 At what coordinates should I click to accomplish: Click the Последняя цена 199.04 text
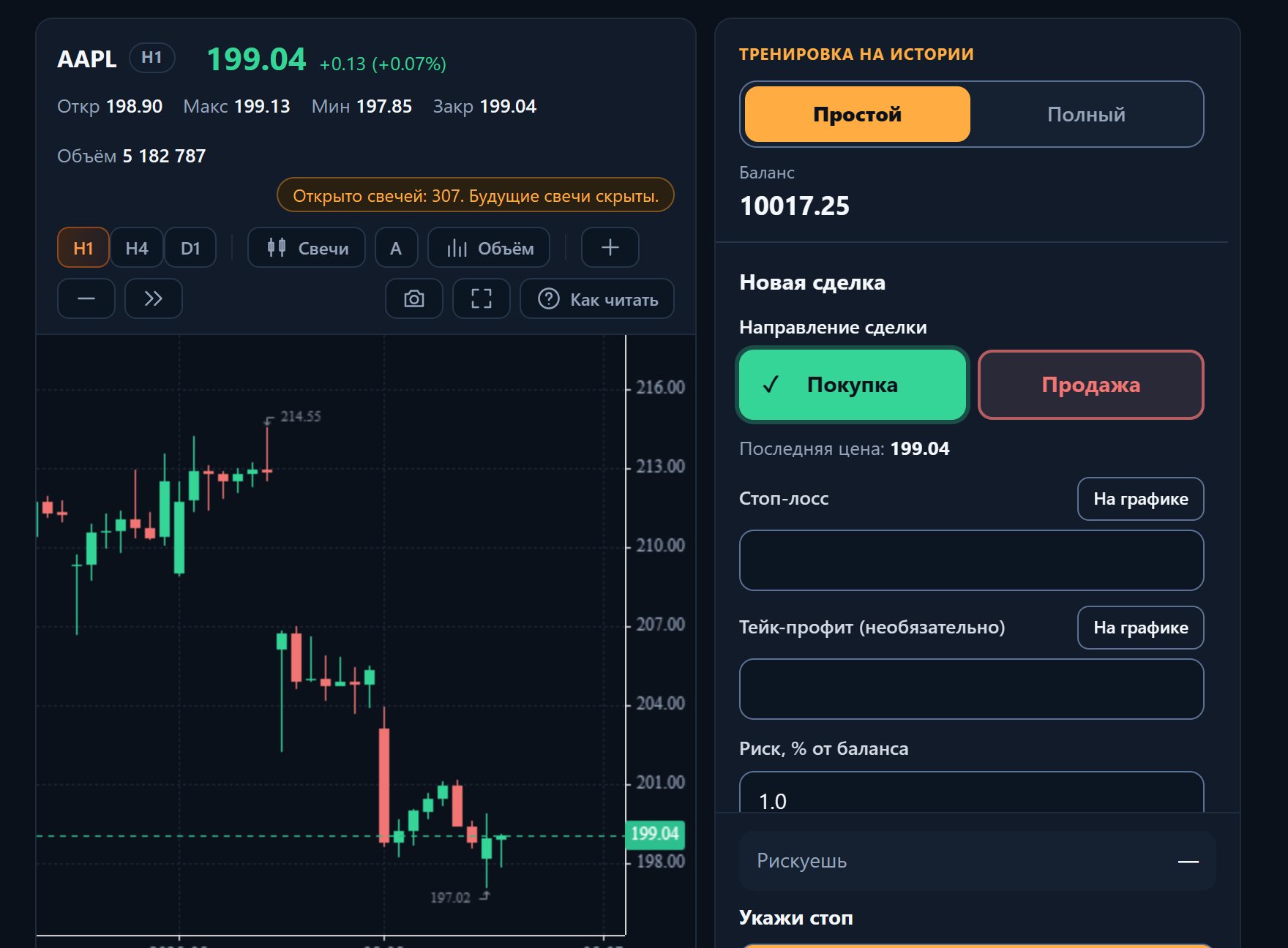pos(845,448)
